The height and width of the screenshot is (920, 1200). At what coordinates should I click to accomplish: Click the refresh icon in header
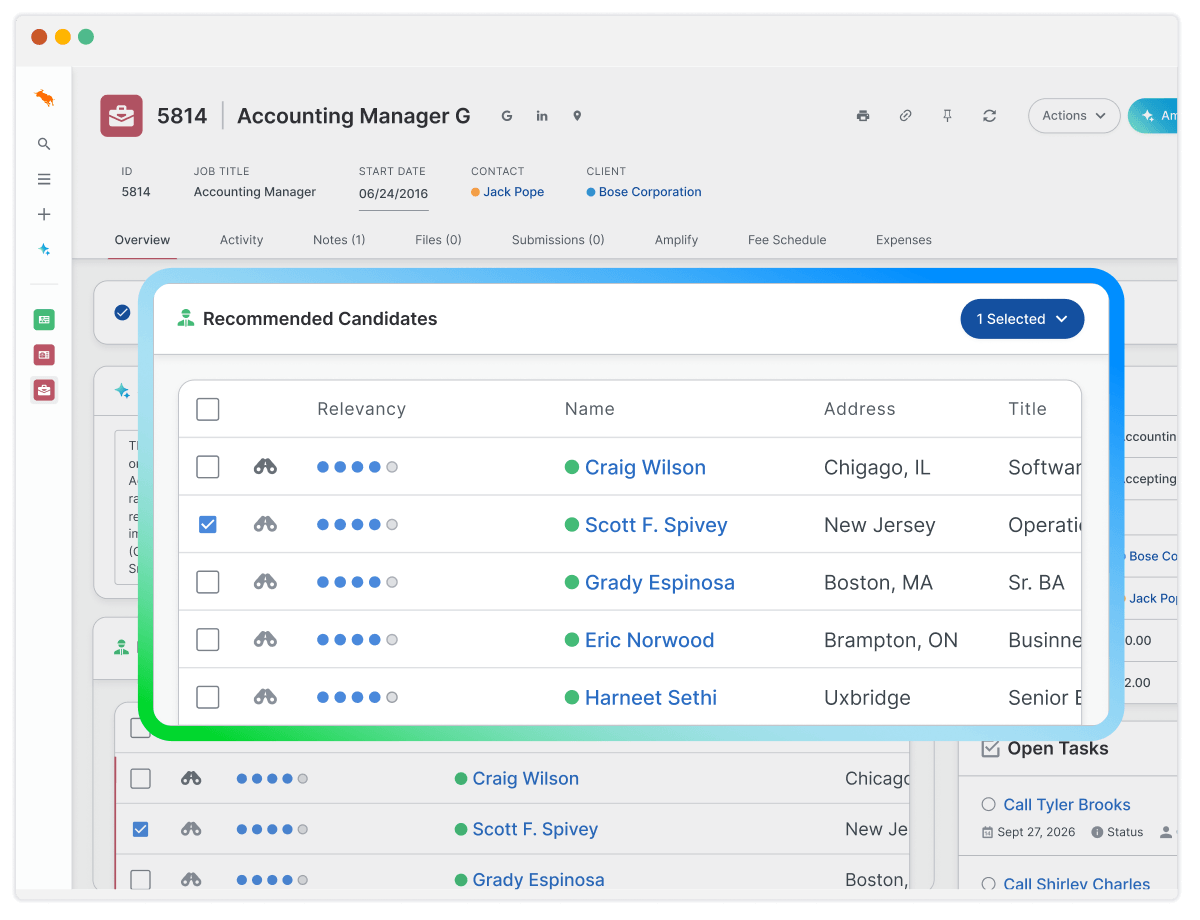989,116
